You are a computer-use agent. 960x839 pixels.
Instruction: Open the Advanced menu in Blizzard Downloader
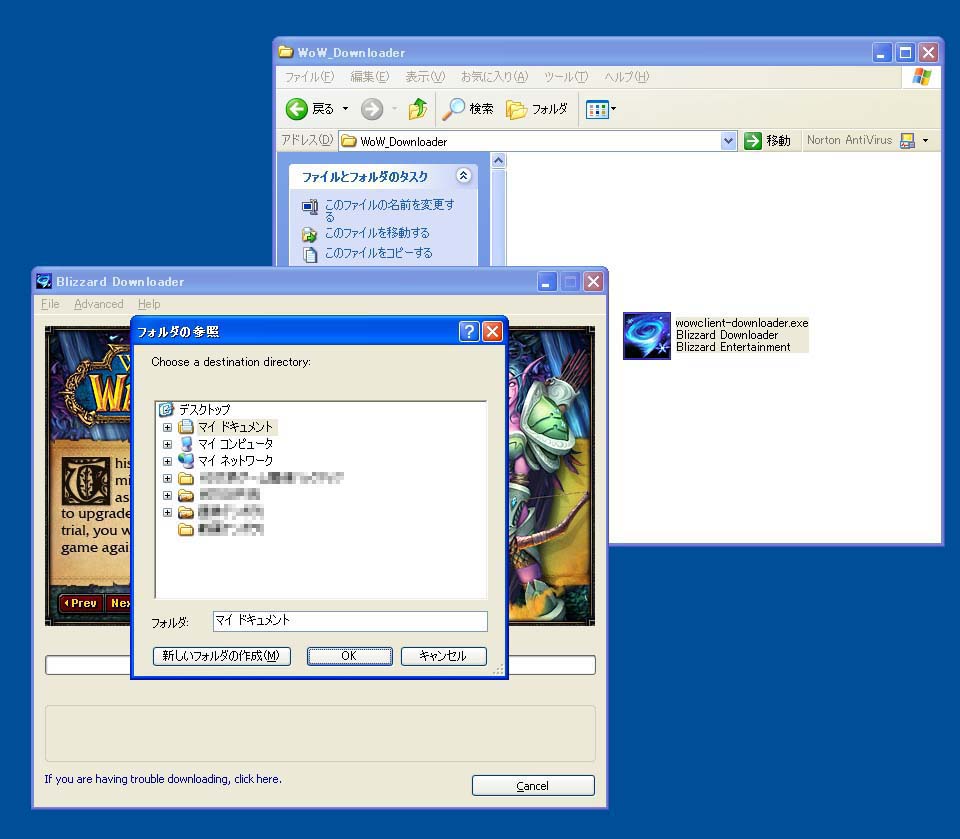[x=99, y=304]
